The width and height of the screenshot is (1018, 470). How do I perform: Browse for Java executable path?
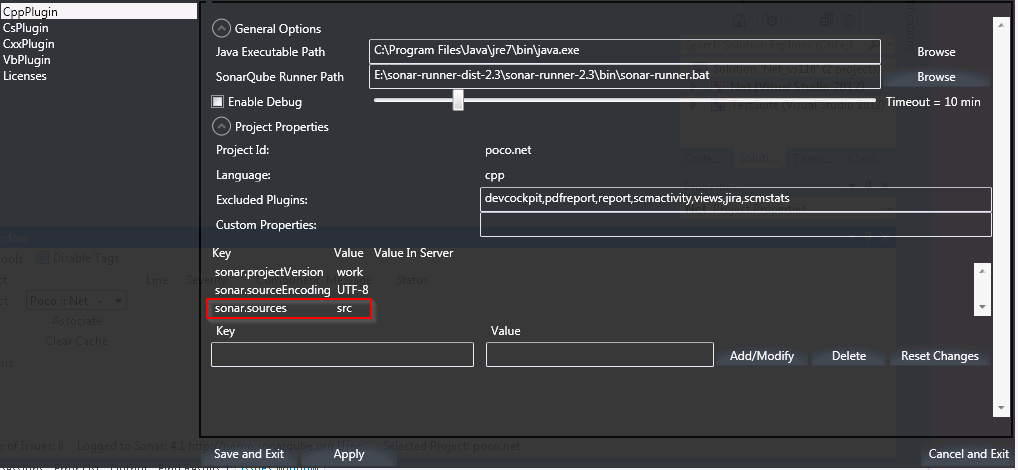pyautogui.click(x=936, y=52)
